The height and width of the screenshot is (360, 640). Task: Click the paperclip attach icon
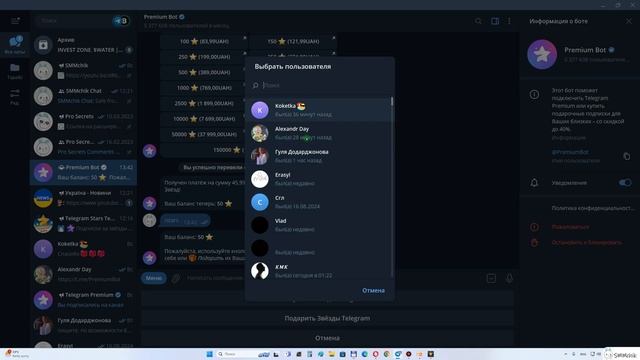tap(176, 278)
